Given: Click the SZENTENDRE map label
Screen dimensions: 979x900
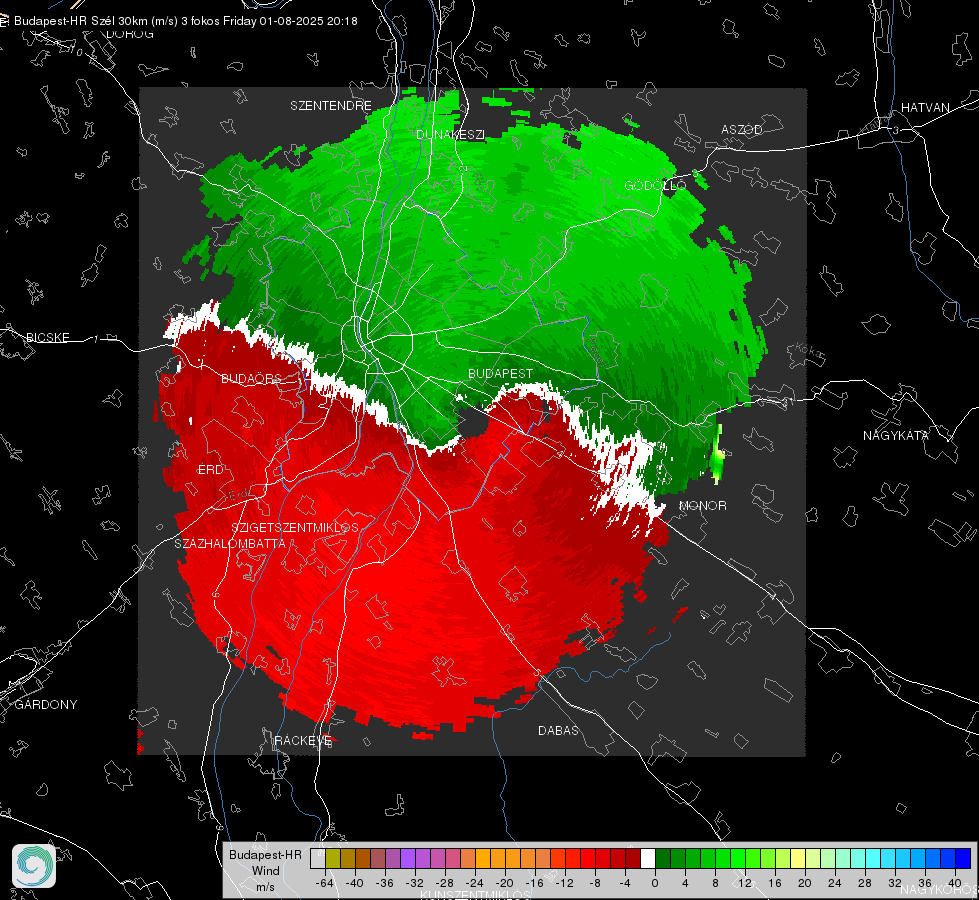Looking at the screenshot, I should pyautogui.click(x=331, y=106).
